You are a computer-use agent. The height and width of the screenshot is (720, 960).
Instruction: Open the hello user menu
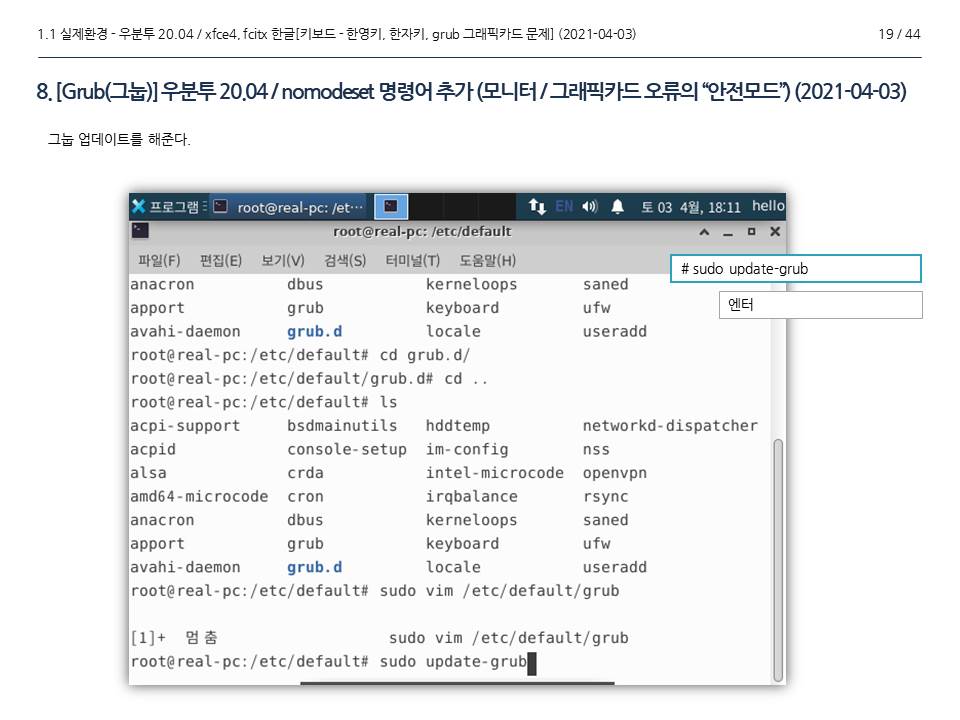point(768,206)
